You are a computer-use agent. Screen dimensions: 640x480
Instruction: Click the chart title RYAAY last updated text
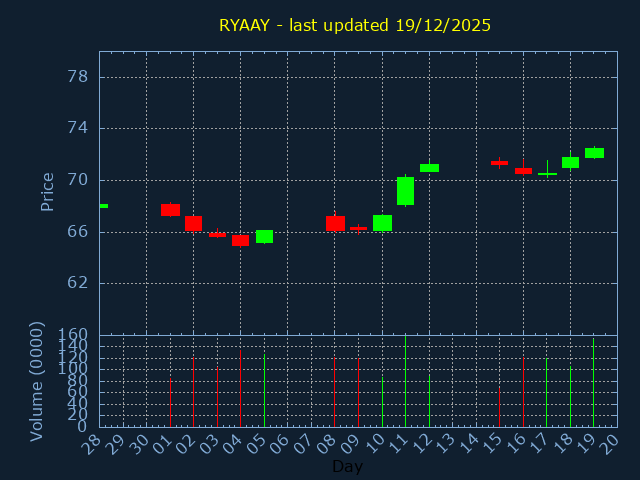(355, 25)
